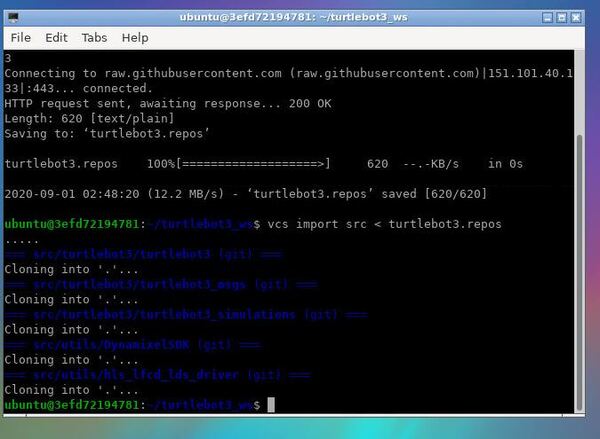This screenshot has height=439, width=600.
Task: Click the 'src/turtlebot3/turtlebot3_simulations (git)' line
Action: point(186,315)
